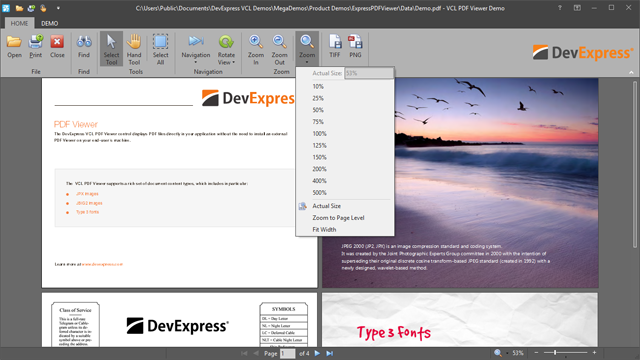Viewport: 640px width, 360px height.
Task: Click the SYMBOLS table header
Action: (284, 309)
